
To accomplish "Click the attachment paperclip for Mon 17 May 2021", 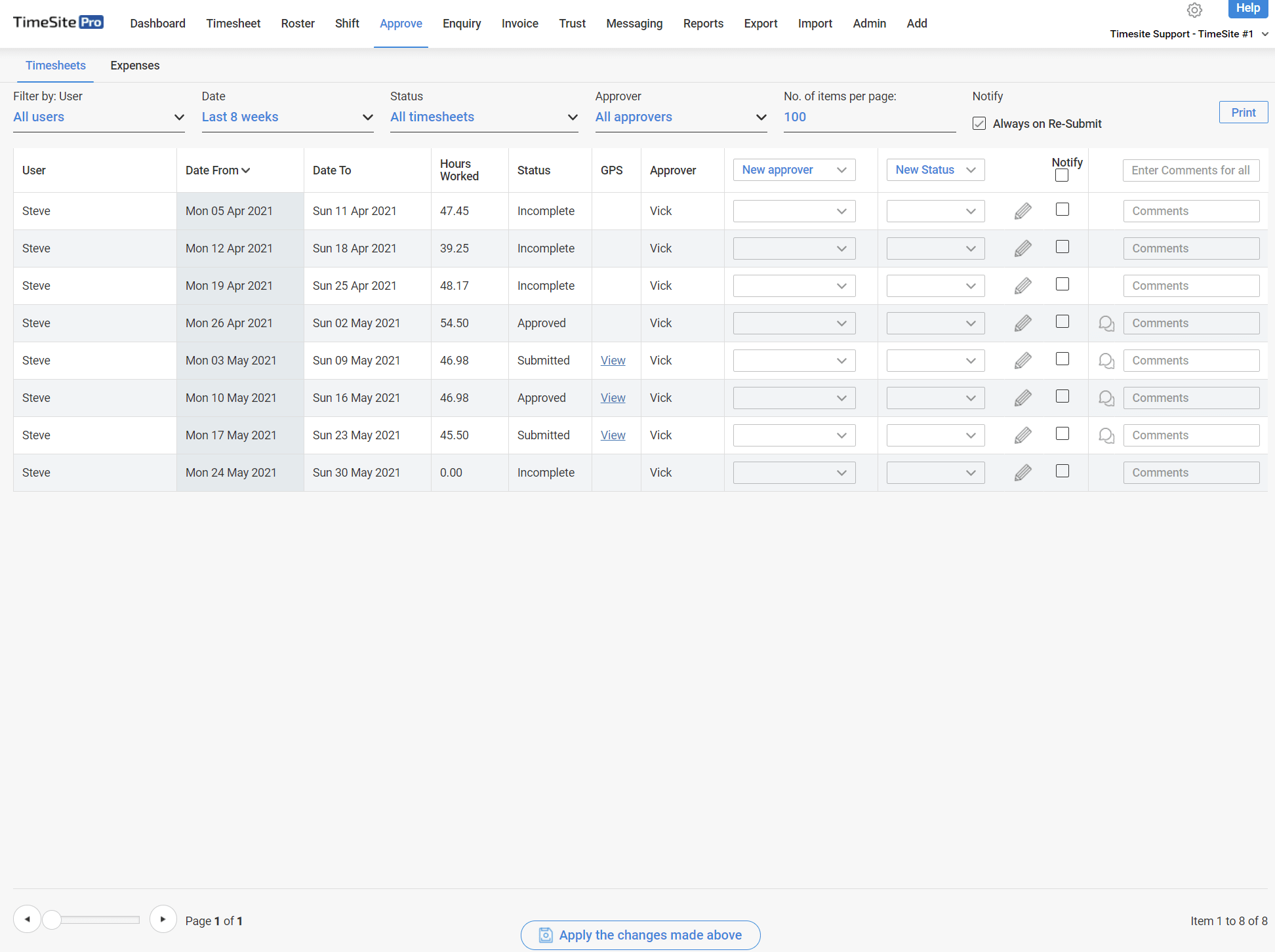I will pos(1022,435).
